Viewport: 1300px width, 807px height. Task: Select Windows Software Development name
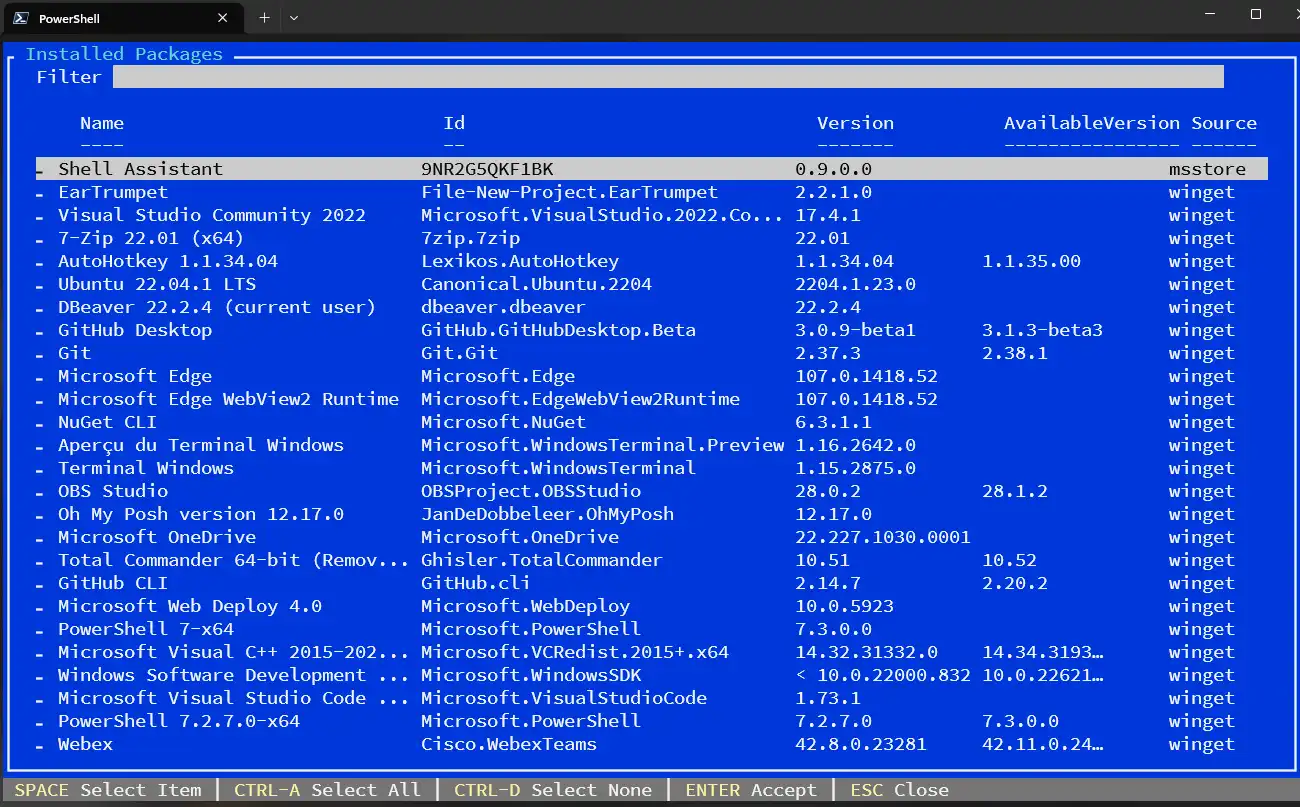tap(234, 675)
